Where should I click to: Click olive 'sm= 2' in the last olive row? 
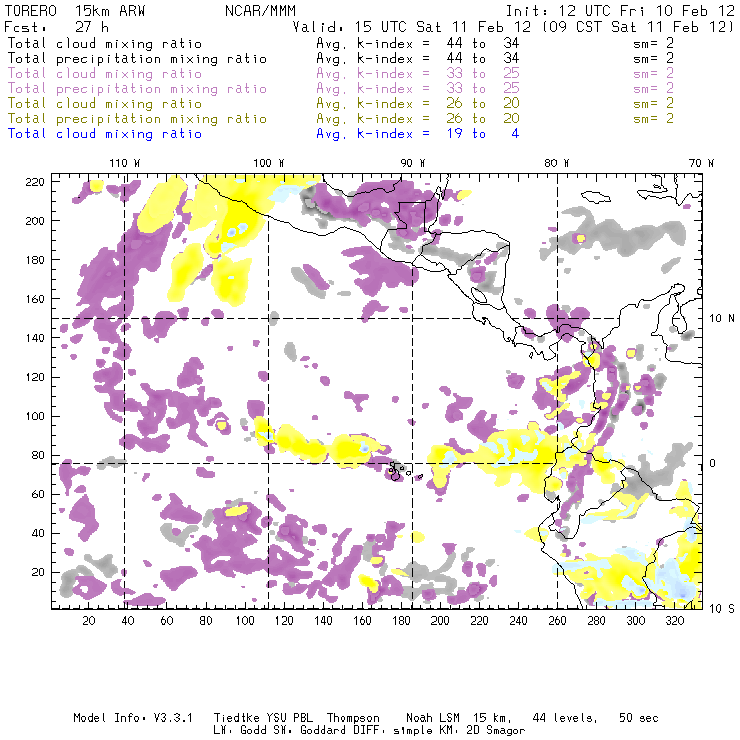[653, 118]
